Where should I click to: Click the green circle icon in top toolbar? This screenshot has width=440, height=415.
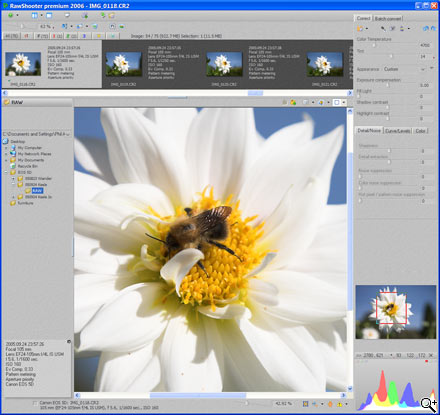click(11, 15)
